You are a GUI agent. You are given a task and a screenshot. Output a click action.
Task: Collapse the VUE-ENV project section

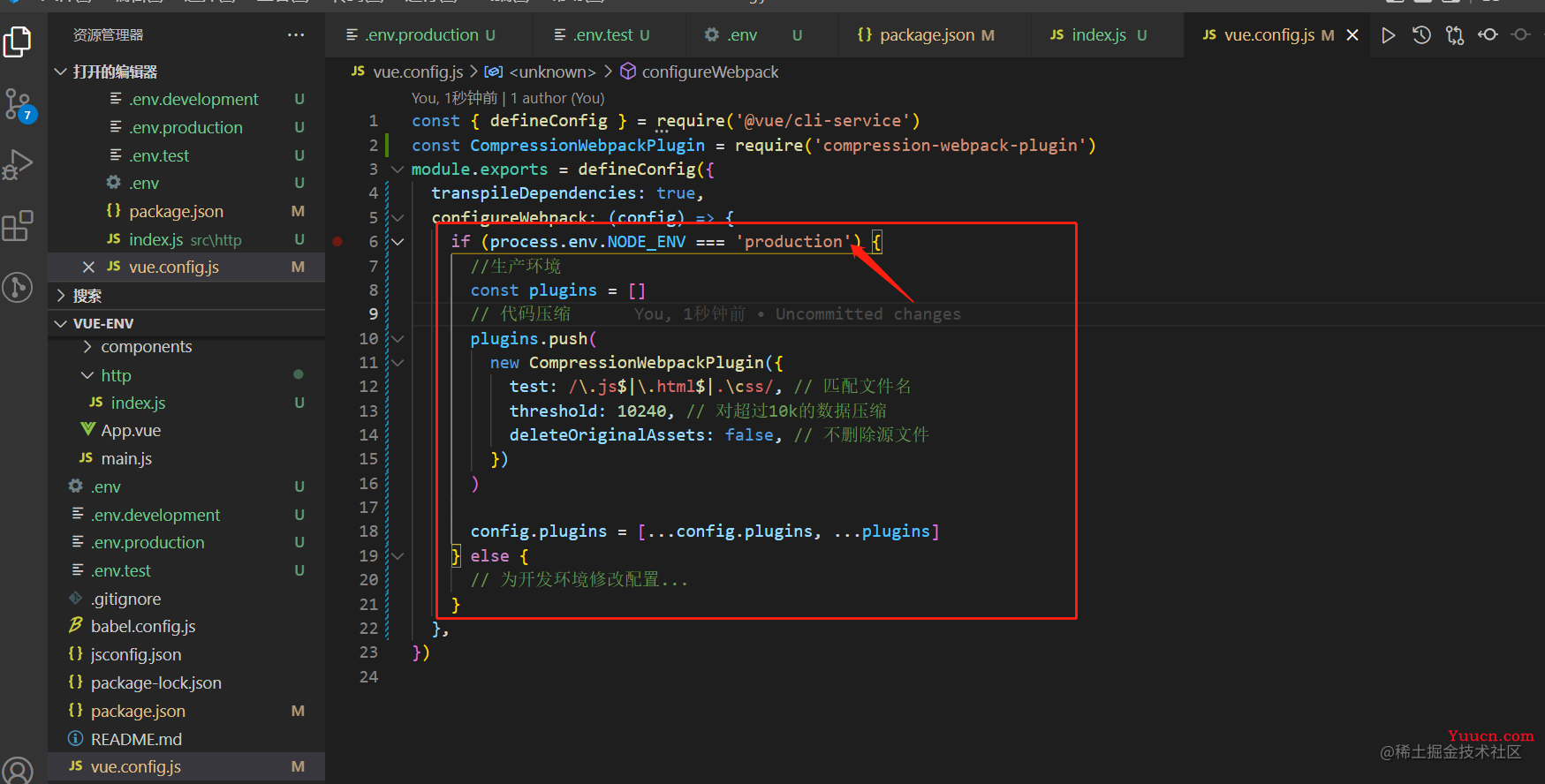[186, 323]
